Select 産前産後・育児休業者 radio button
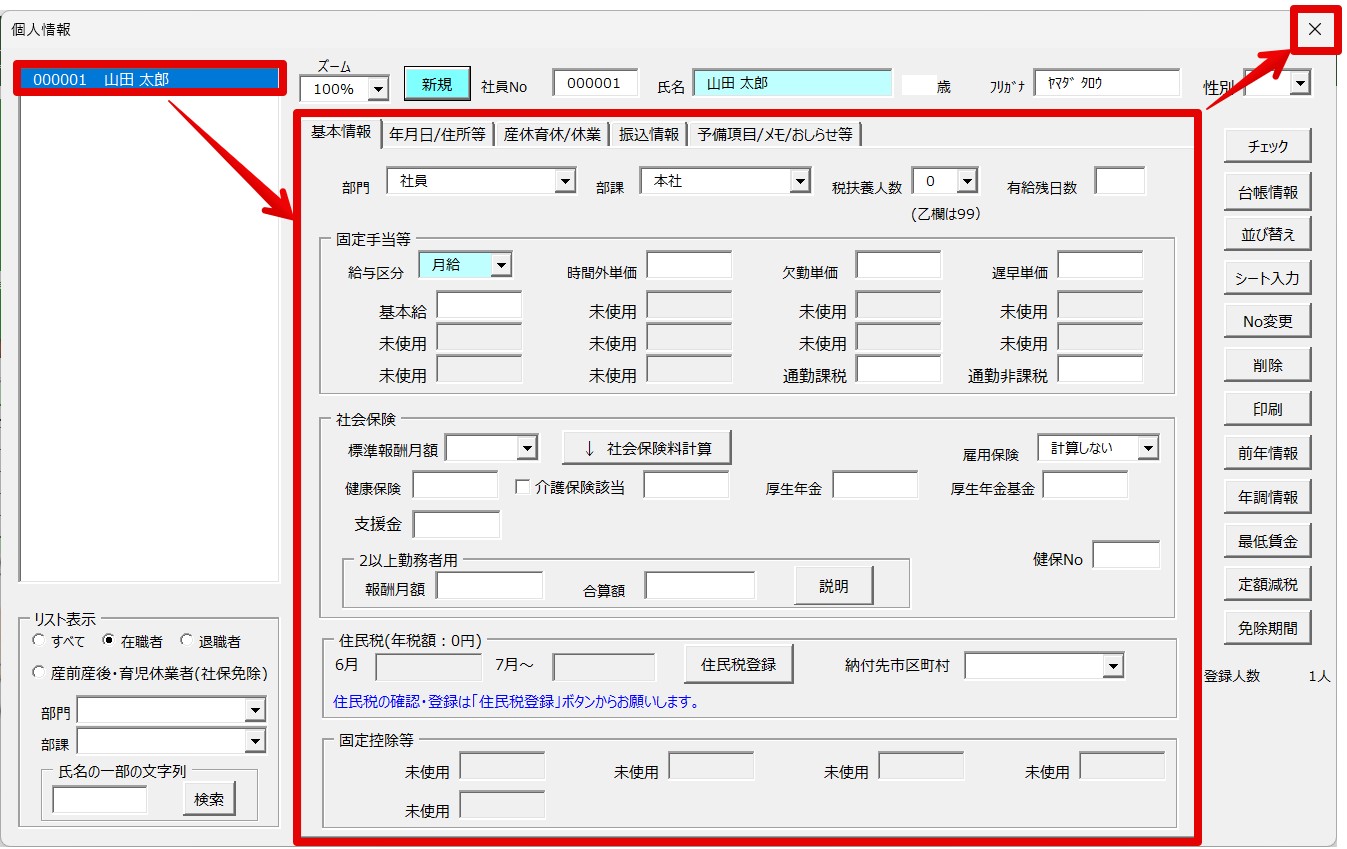Screen dimensions: 1347x849 coord(39,673)
